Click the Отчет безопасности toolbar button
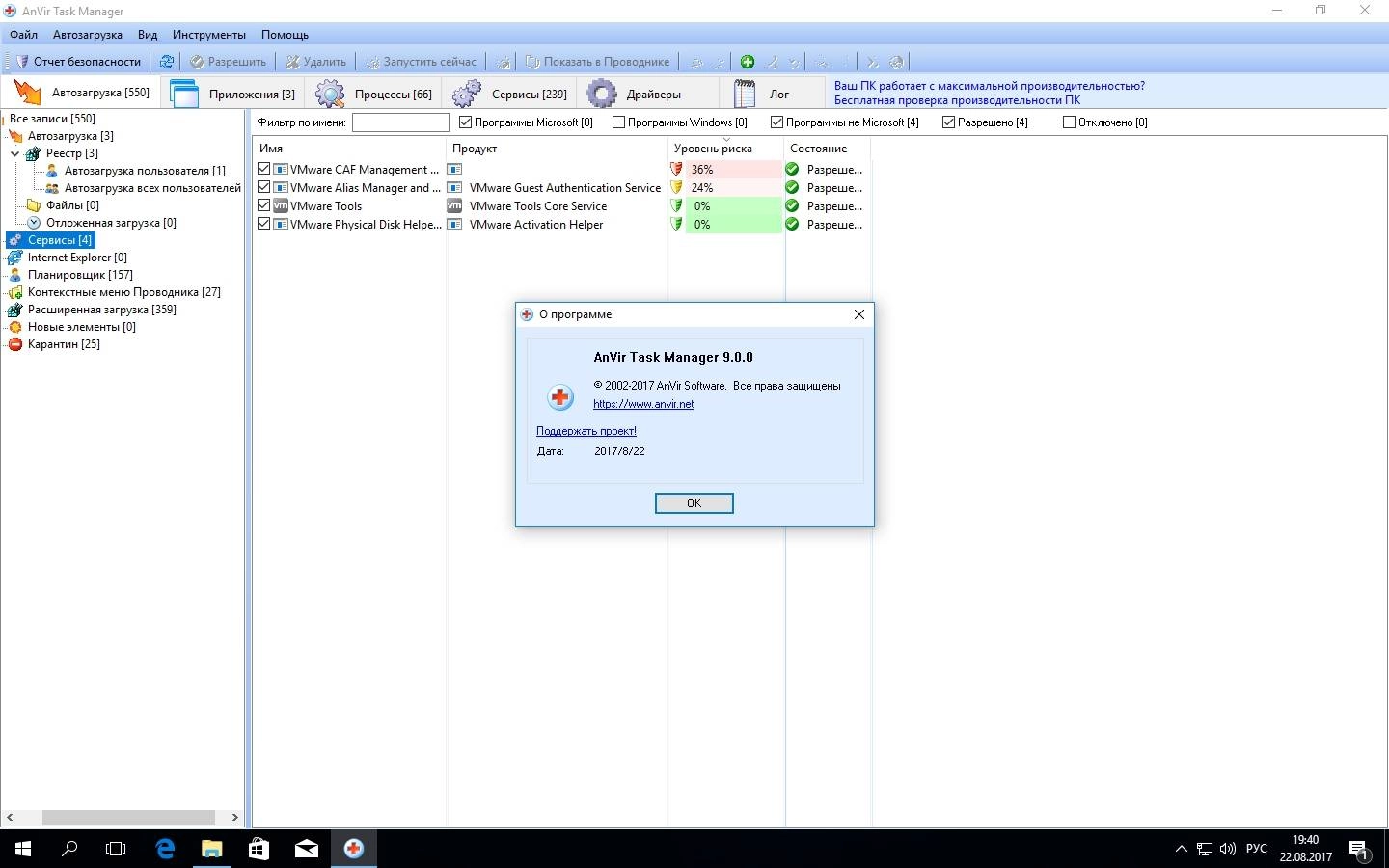 (77, 62)
